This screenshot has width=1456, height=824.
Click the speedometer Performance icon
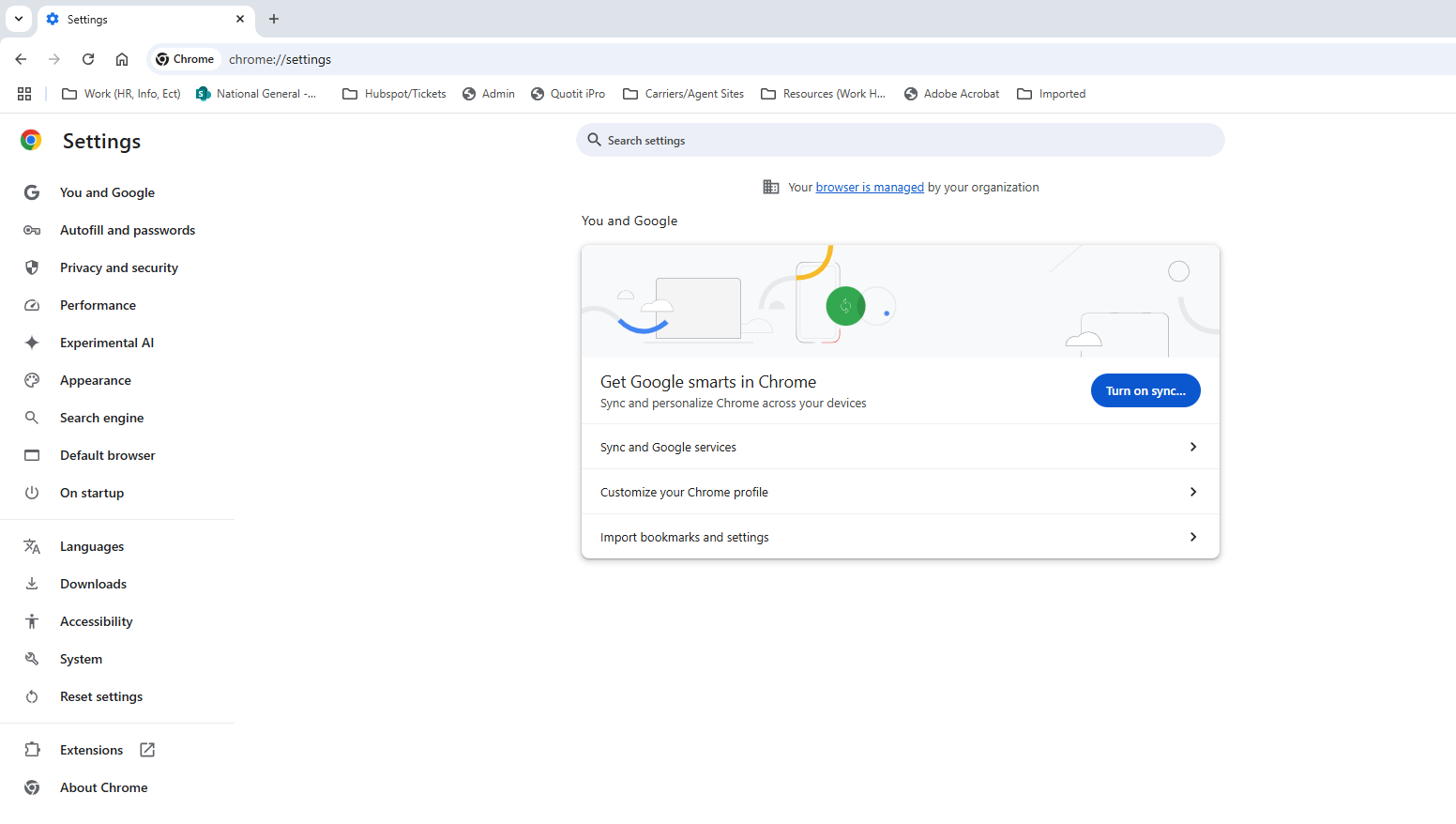click(32, 305)
